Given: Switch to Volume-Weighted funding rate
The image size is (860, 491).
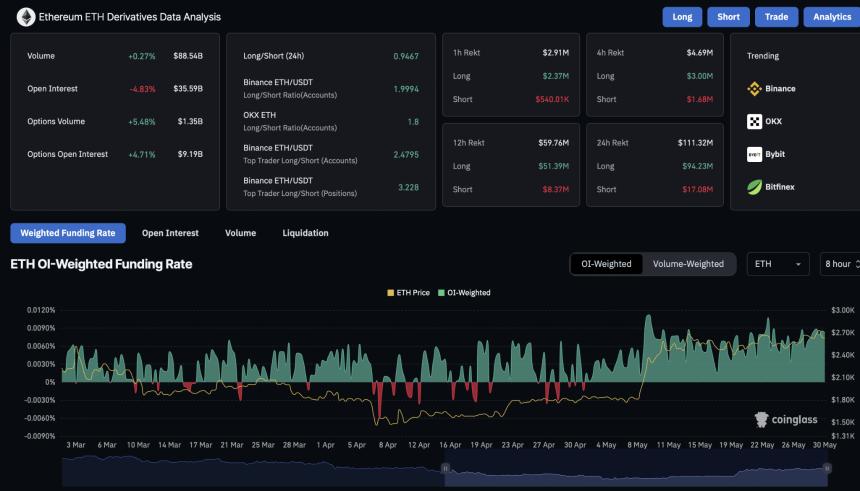Looking at the screenshot, I should 688,264.
